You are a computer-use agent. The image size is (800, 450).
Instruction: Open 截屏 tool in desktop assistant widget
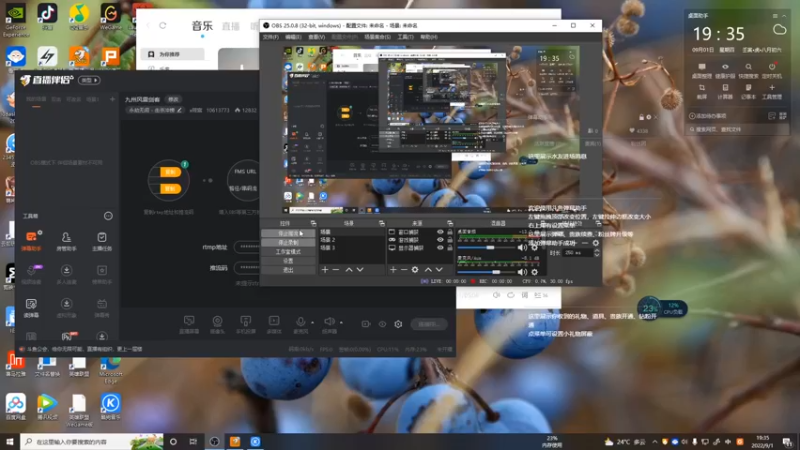click(702, 91)
